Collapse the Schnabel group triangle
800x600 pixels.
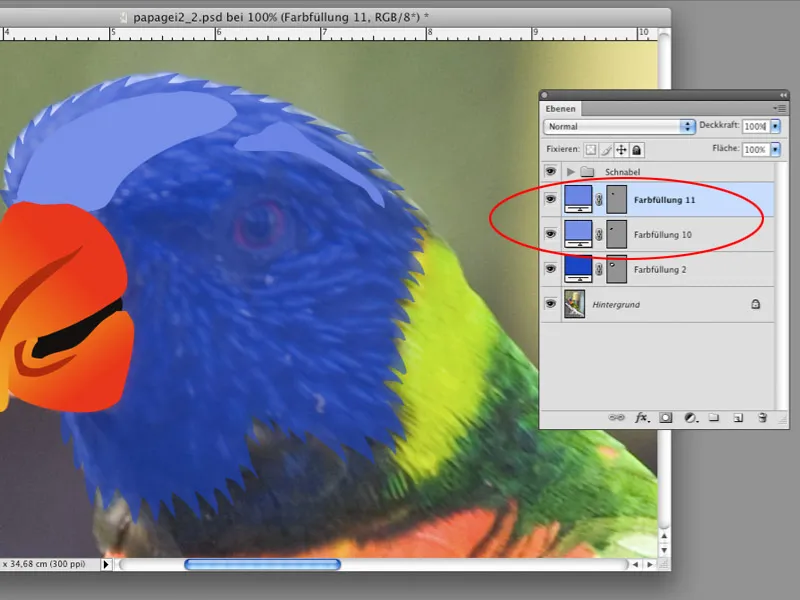(570, 171)
